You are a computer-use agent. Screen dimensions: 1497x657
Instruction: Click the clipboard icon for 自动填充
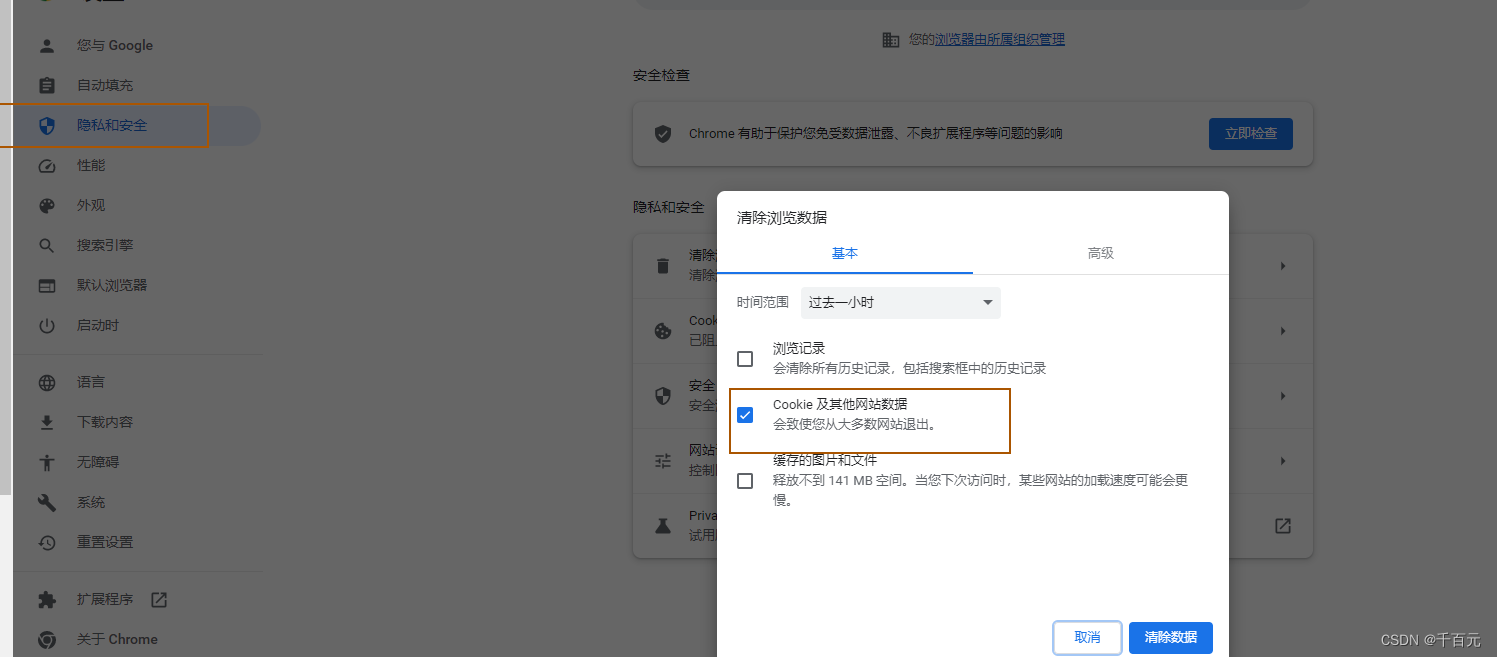(47, 85)
